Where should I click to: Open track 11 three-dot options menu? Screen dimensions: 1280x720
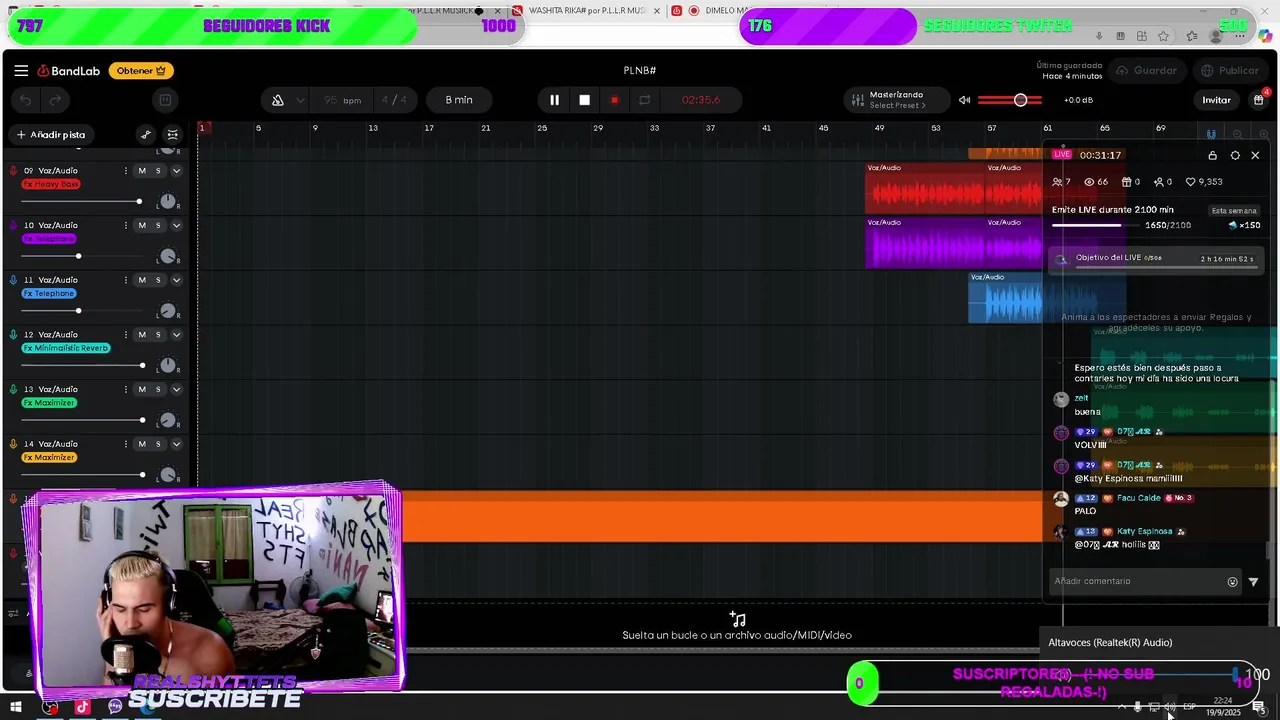(125, 281)
